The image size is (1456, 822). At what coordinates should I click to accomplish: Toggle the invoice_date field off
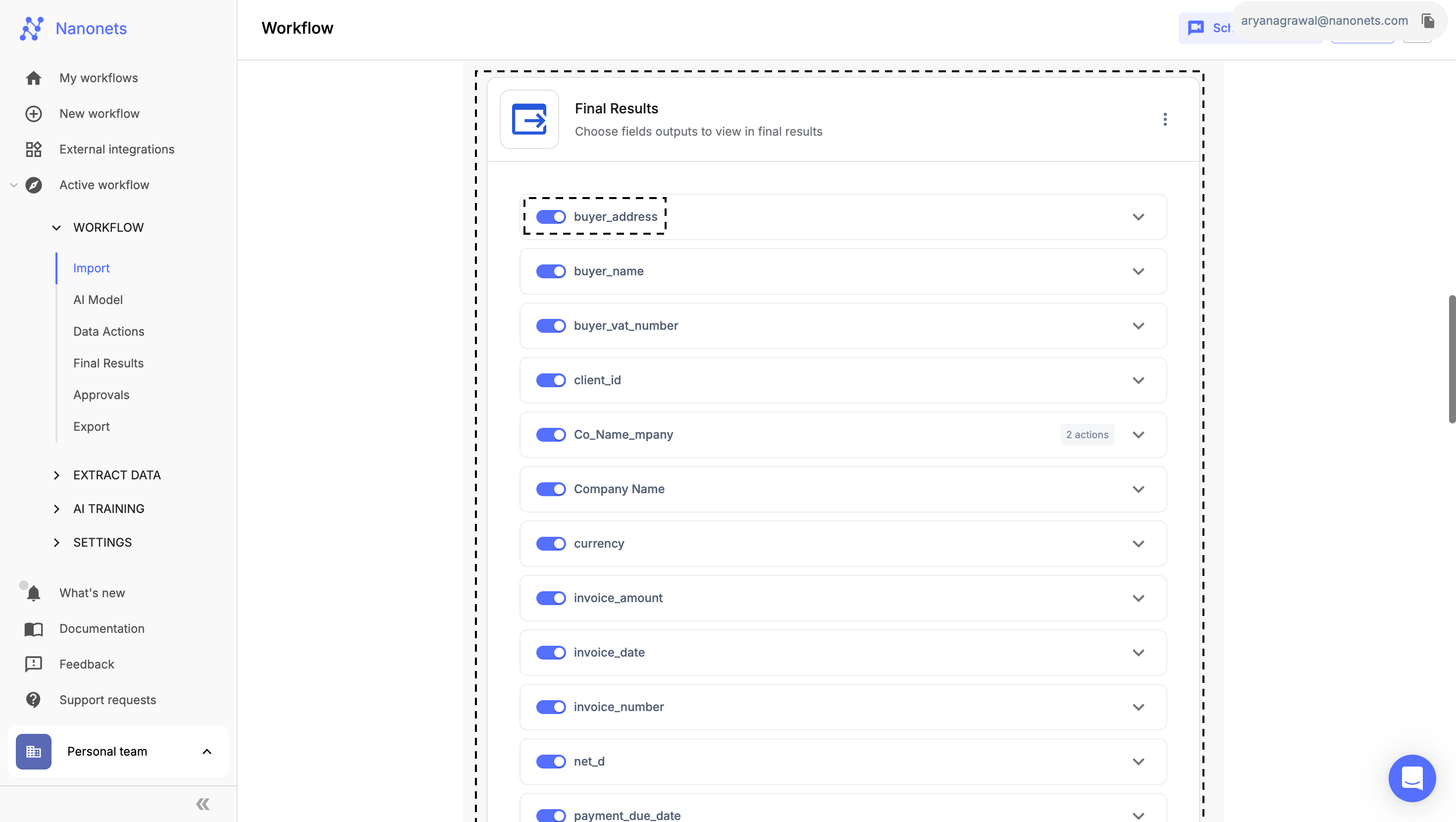point(551,652)
